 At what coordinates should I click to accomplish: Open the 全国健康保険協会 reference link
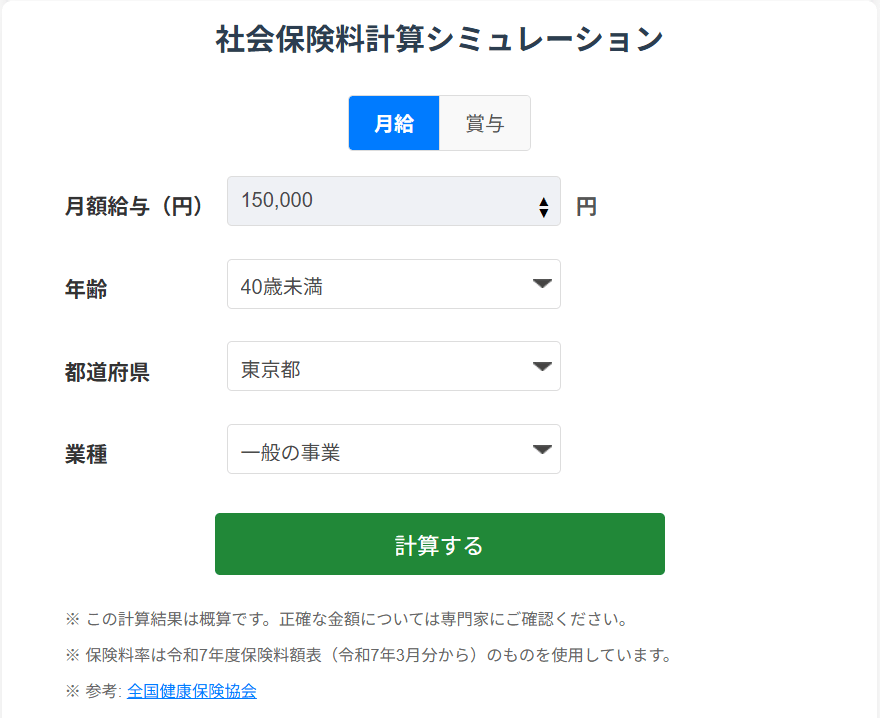coord(192,691)
